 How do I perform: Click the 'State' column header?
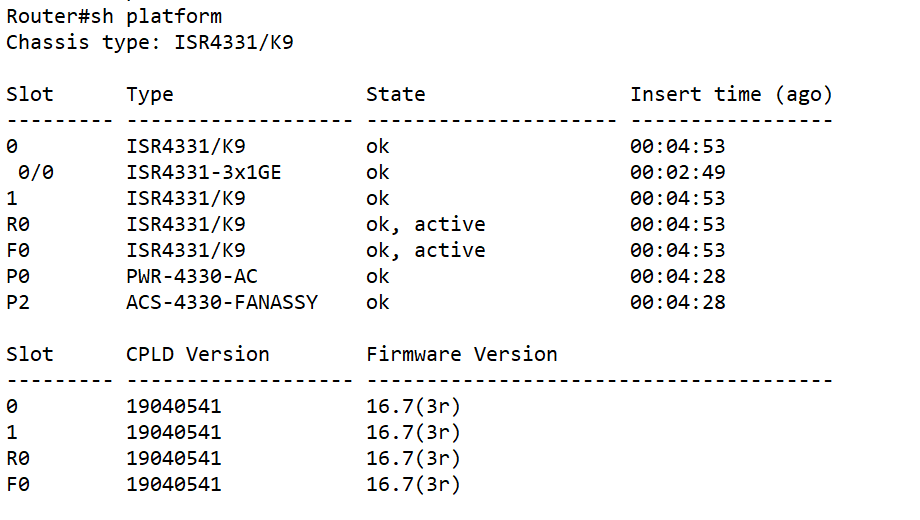point(395,94)
